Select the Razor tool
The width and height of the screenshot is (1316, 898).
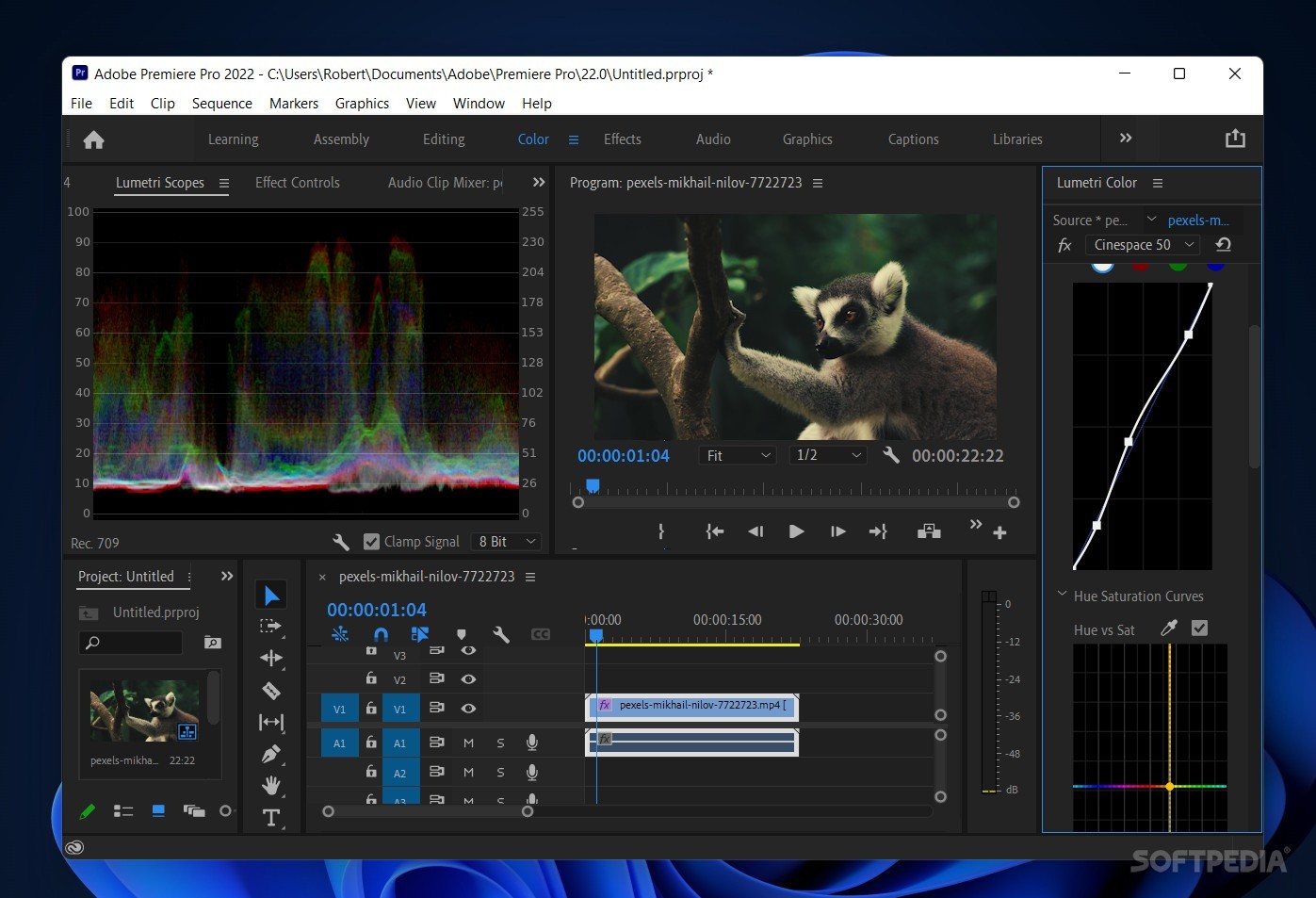271,691
